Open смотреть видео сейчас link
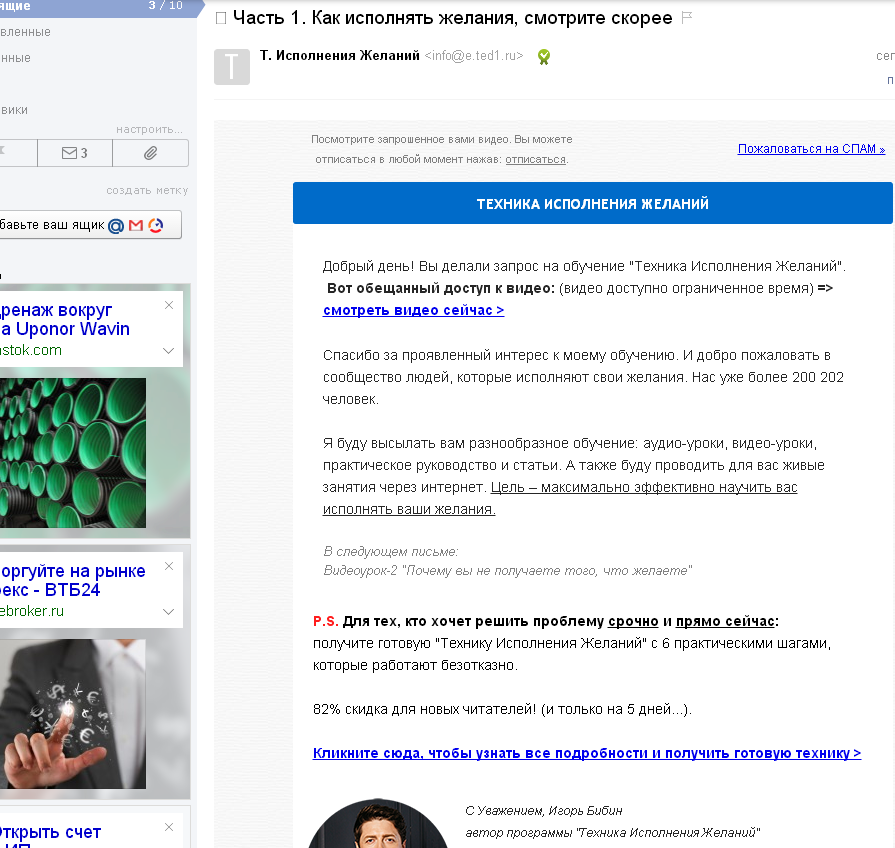895x848 pixels. [x=413, y=310]
